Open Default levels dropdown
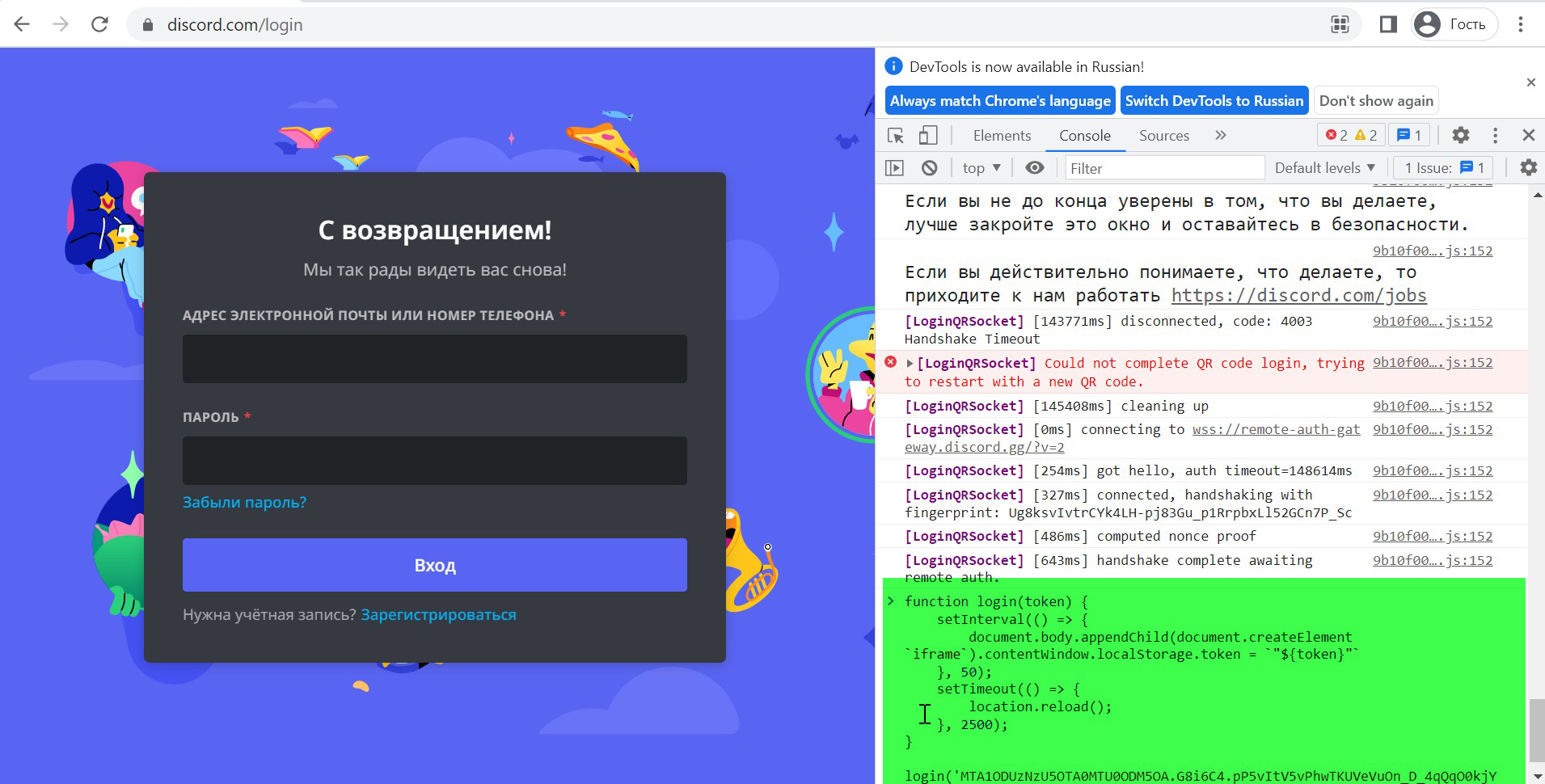Viewport: 1545px width, 784px height. 1325,168
